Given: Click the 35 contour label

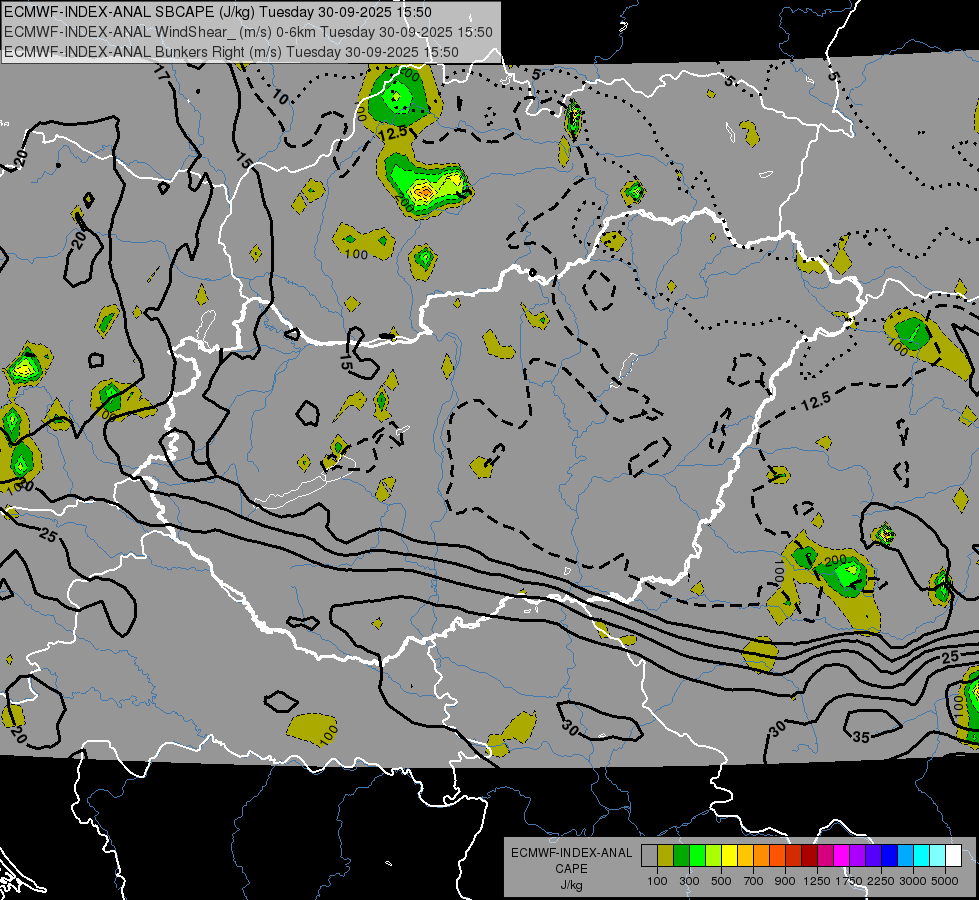Looking at the screenshot, I should coord(861,737).
